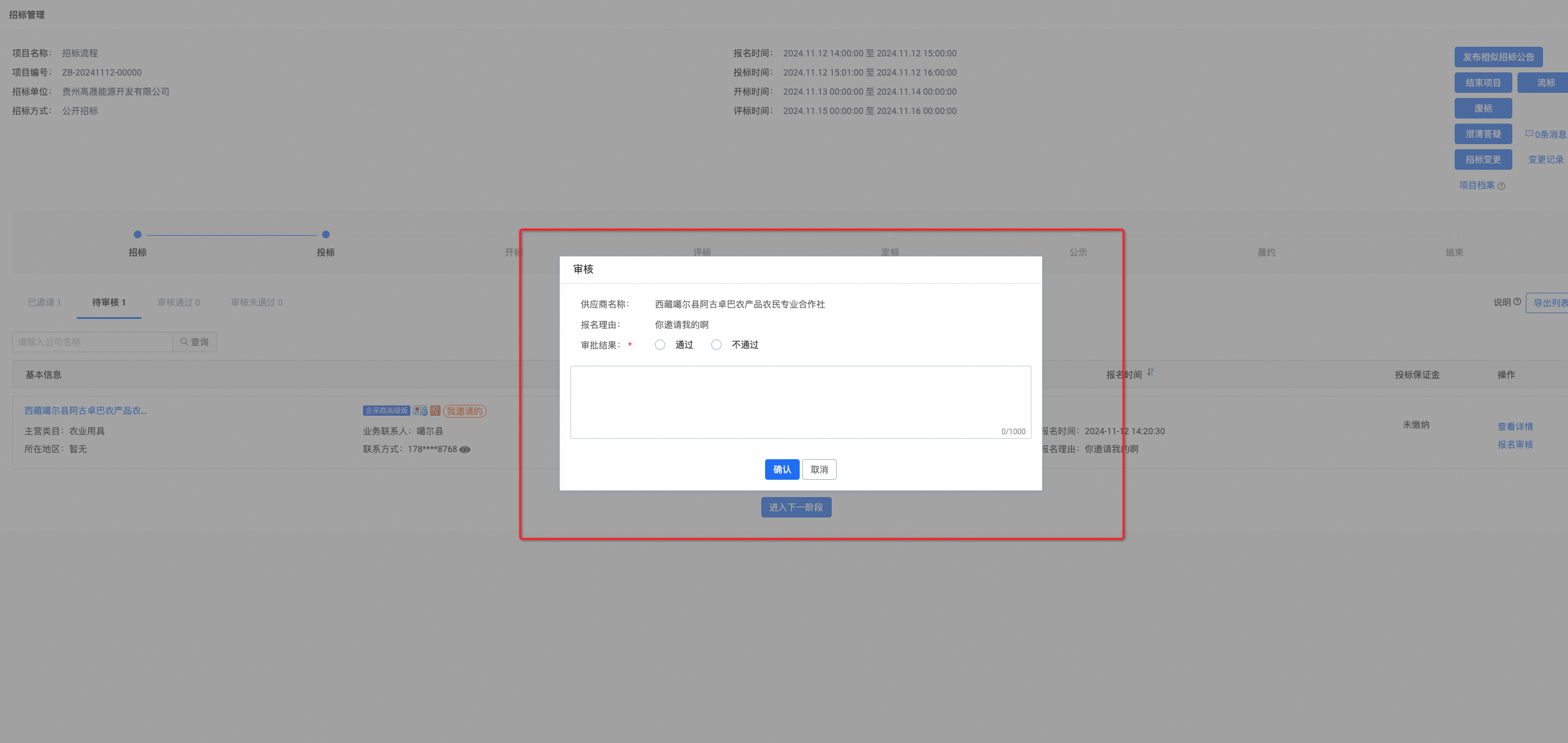Sort by 报名时间 arrows icon
Screen dimensions: 1568x743
[1151, 372]
